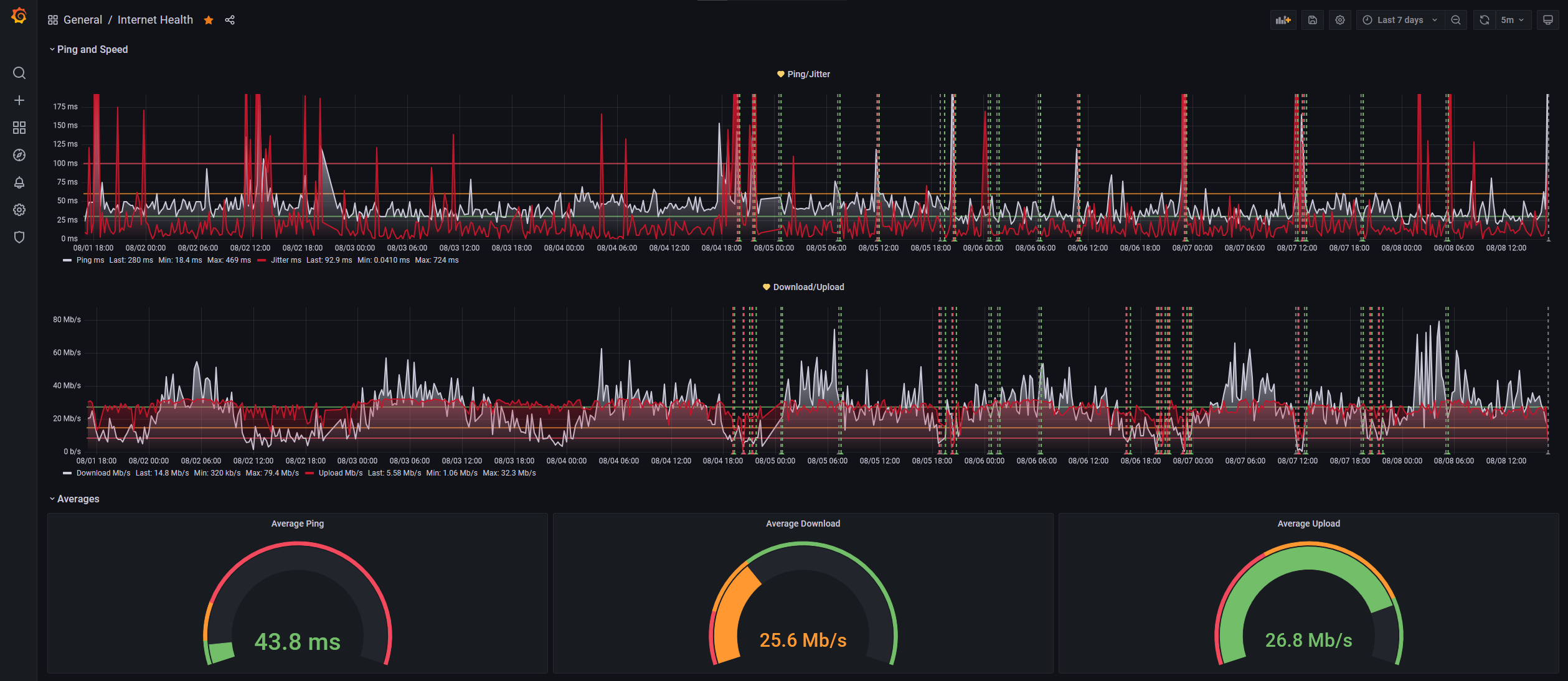
Task: Unstar the Internet Health dashboard
Action: (209, 20)
